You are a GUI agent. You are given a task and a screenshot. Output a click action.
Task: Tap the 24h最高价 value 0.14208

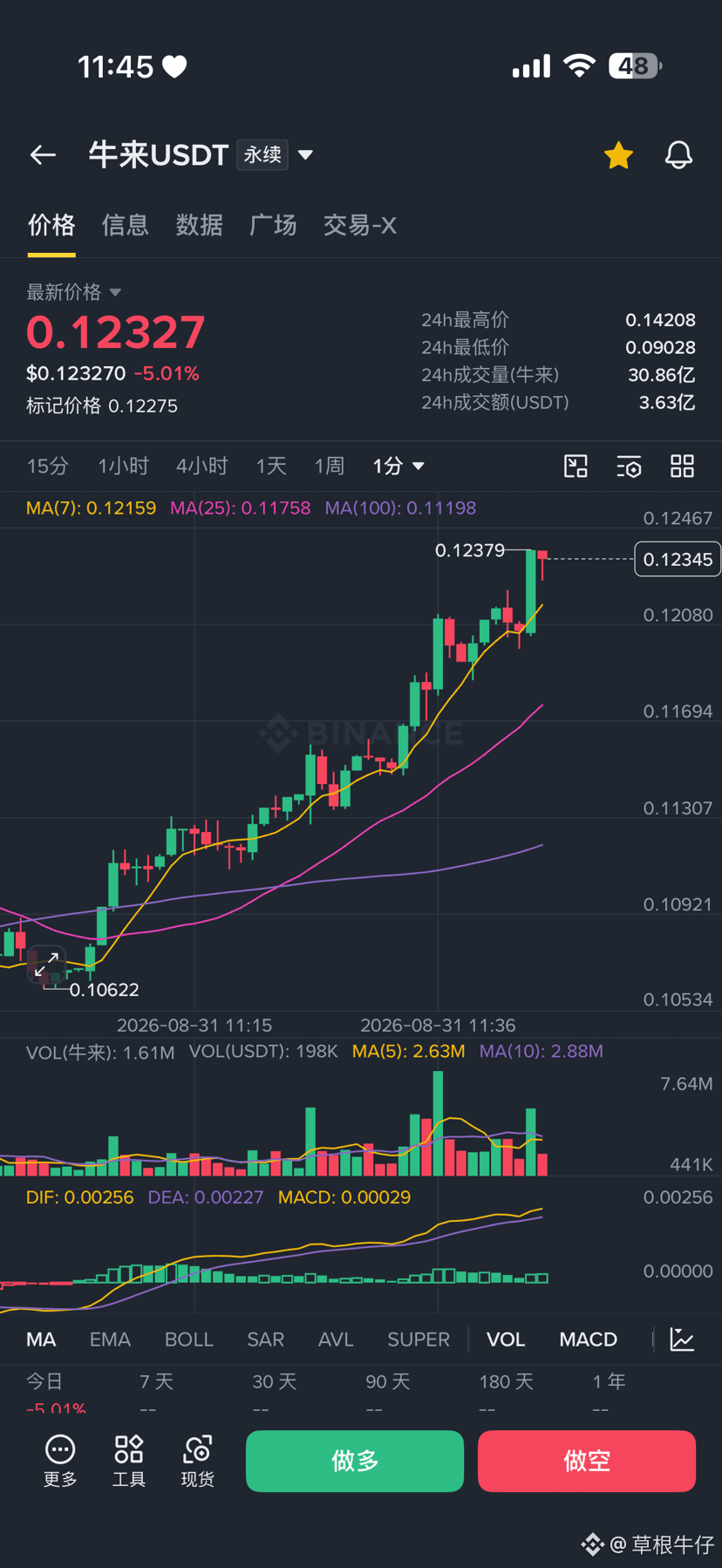(660, 320)
